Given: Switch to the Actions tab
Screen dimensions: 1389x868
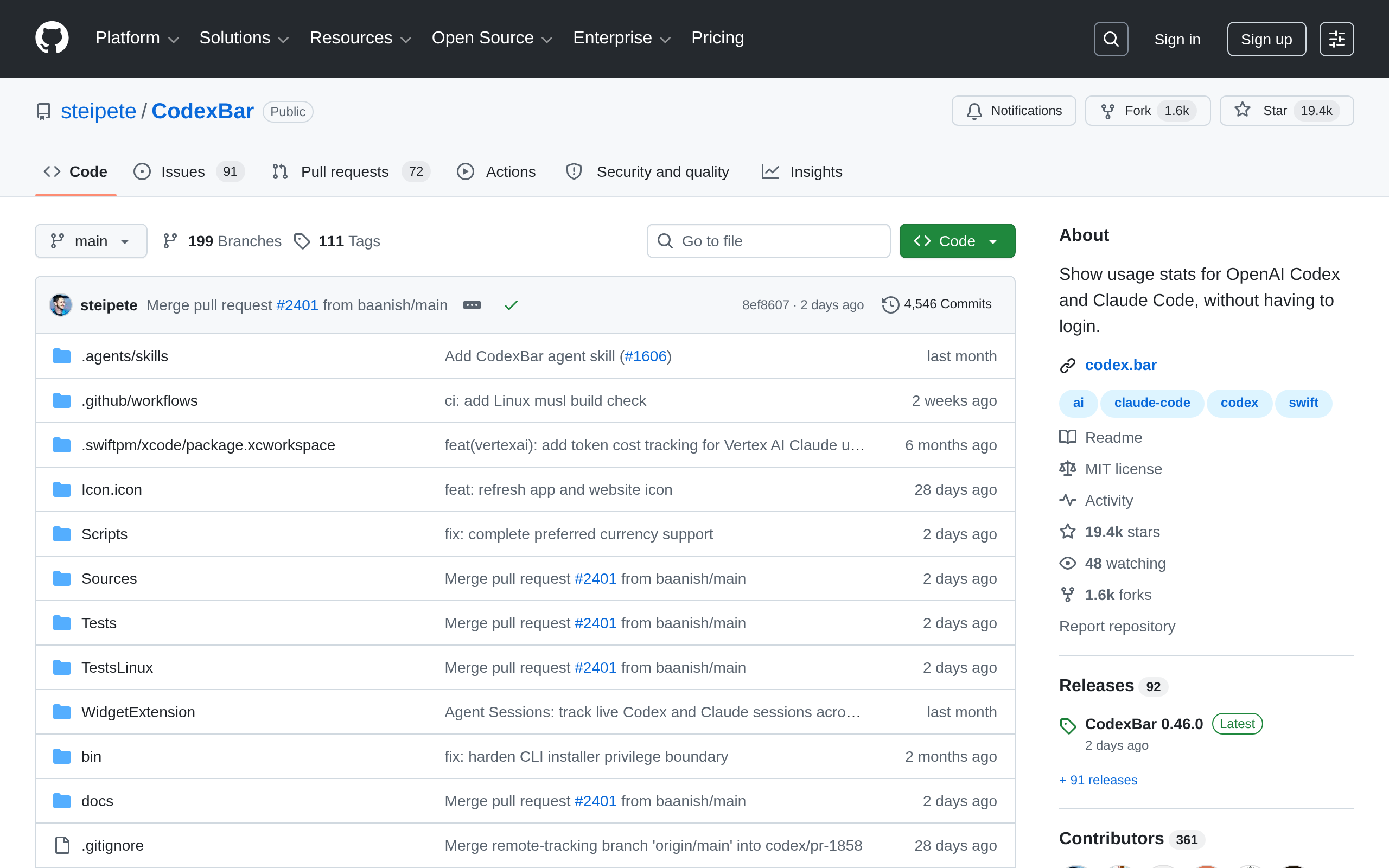Looking at the screenshot, I should point(496,171).
